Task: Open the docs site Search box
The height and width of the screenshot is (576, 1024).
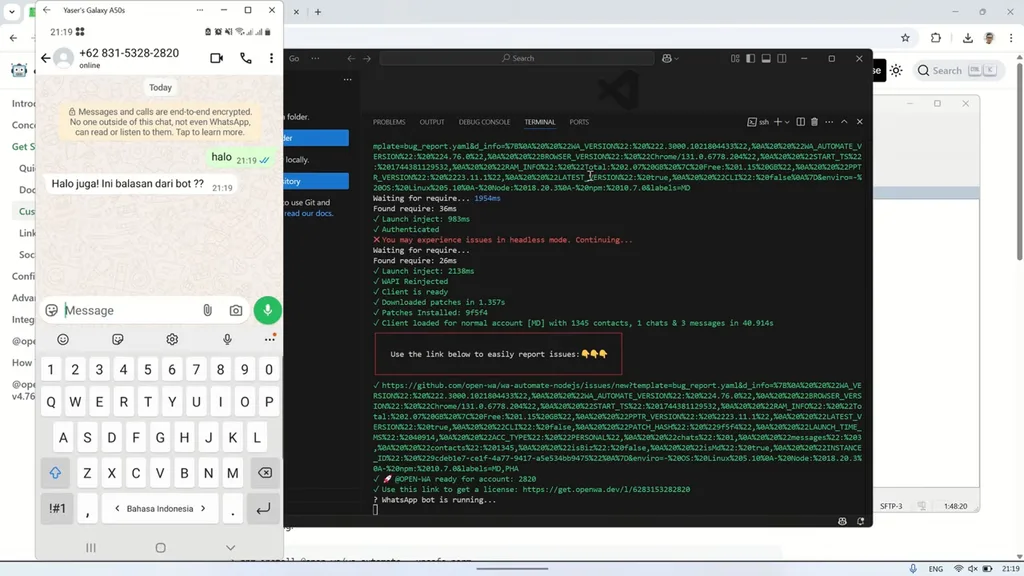Action: (x=957, y=70)
